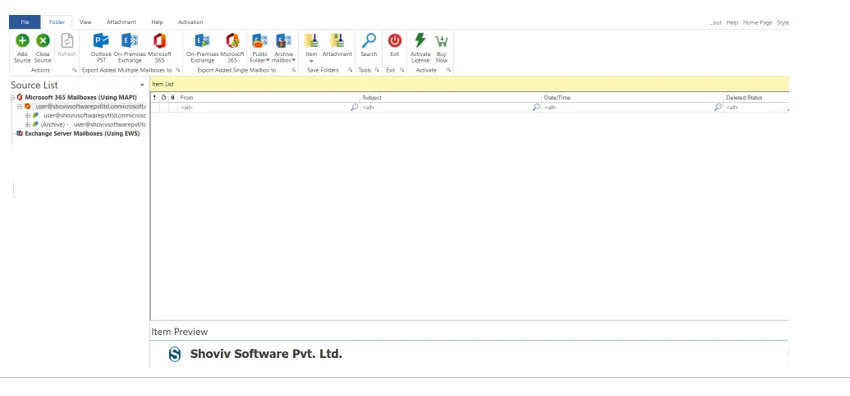Collapse the Microsoft 365 Mailboxes (Using MAPI) node
850x396 pixels.
12,98
